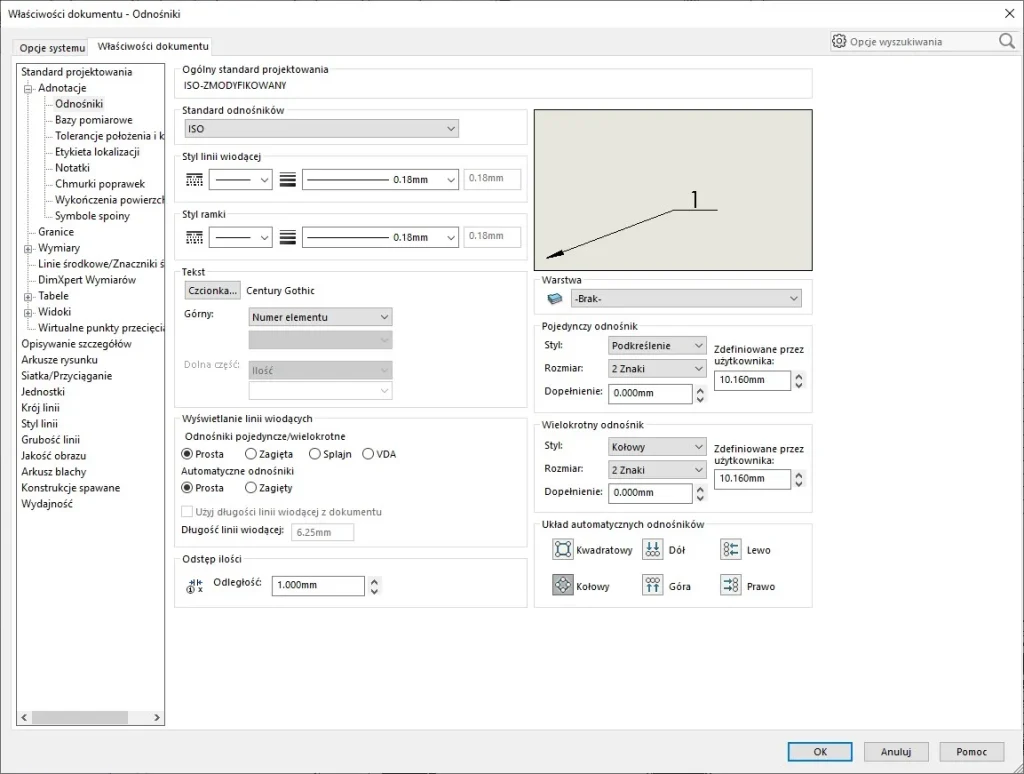
Task: Select Jednostki in tree
Action: pos(42,392)
